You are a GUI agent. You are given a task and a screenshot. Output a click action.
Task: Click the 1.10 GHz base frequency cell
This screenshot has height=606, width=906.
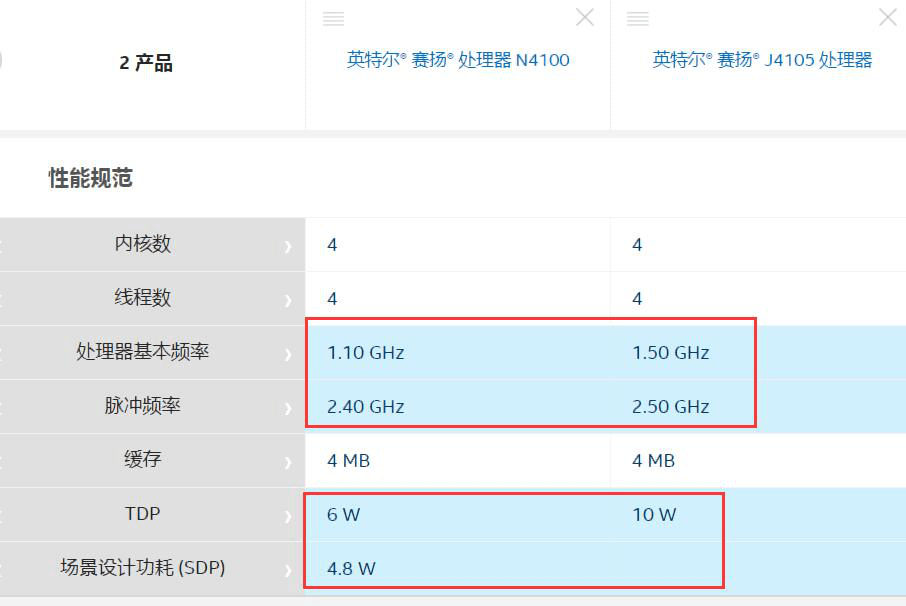coord(366,352)
